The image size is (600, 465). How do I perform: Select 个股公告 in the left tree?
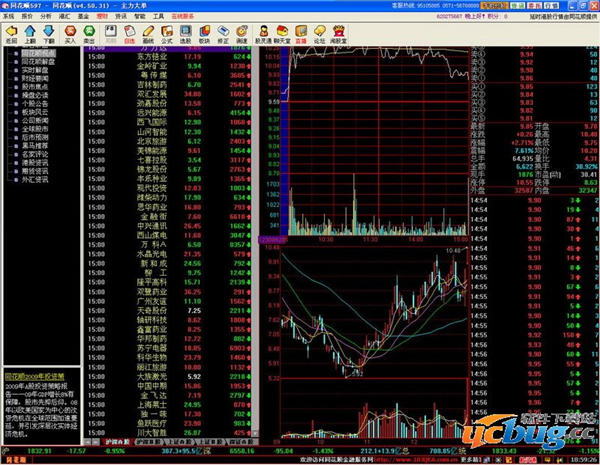pos(35,103)
